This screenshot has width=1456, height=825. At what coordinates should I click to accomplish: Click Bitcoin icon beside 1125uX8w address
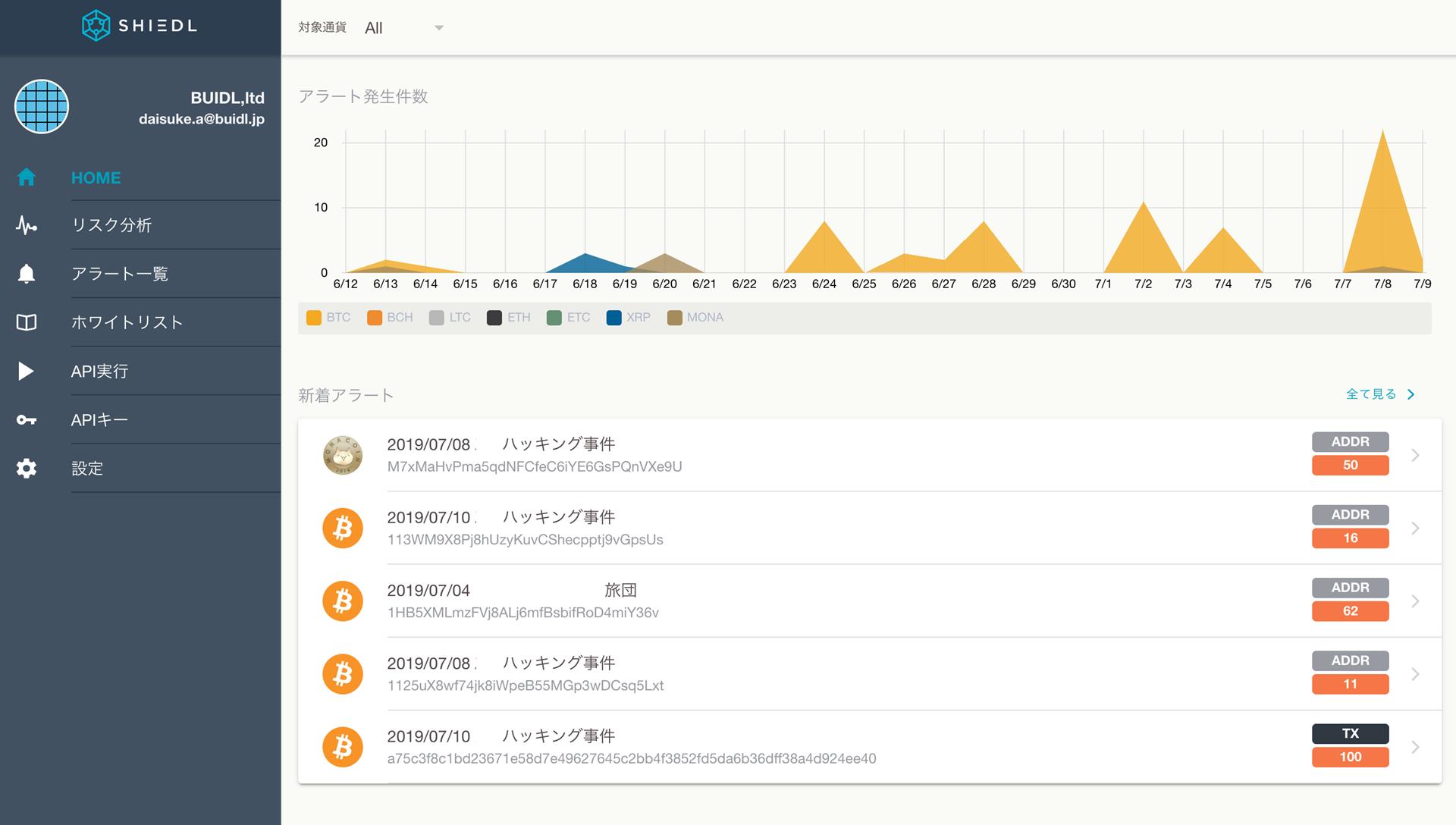pos(343,674)
